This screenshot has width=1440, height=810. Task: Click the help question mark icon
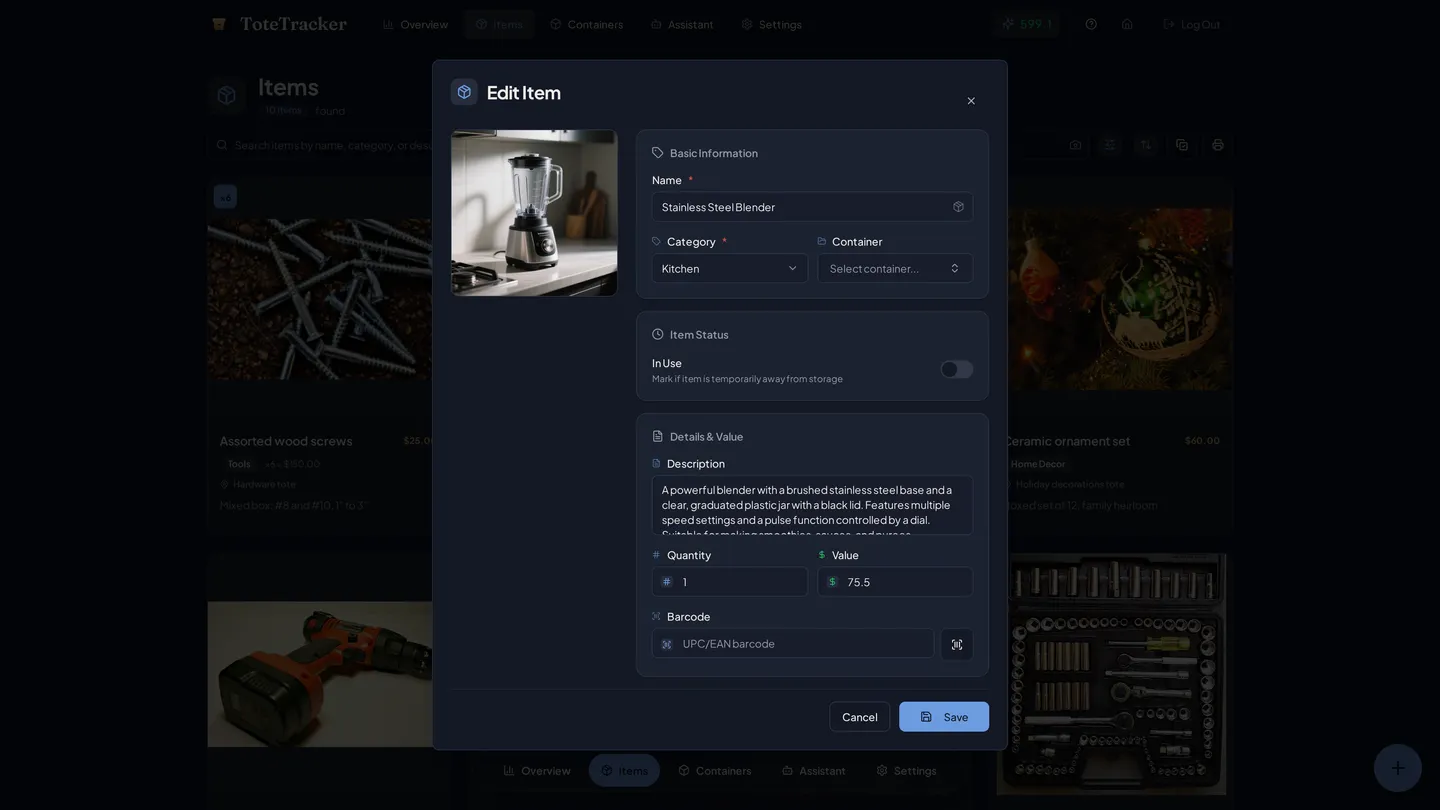pos(1091,24)
